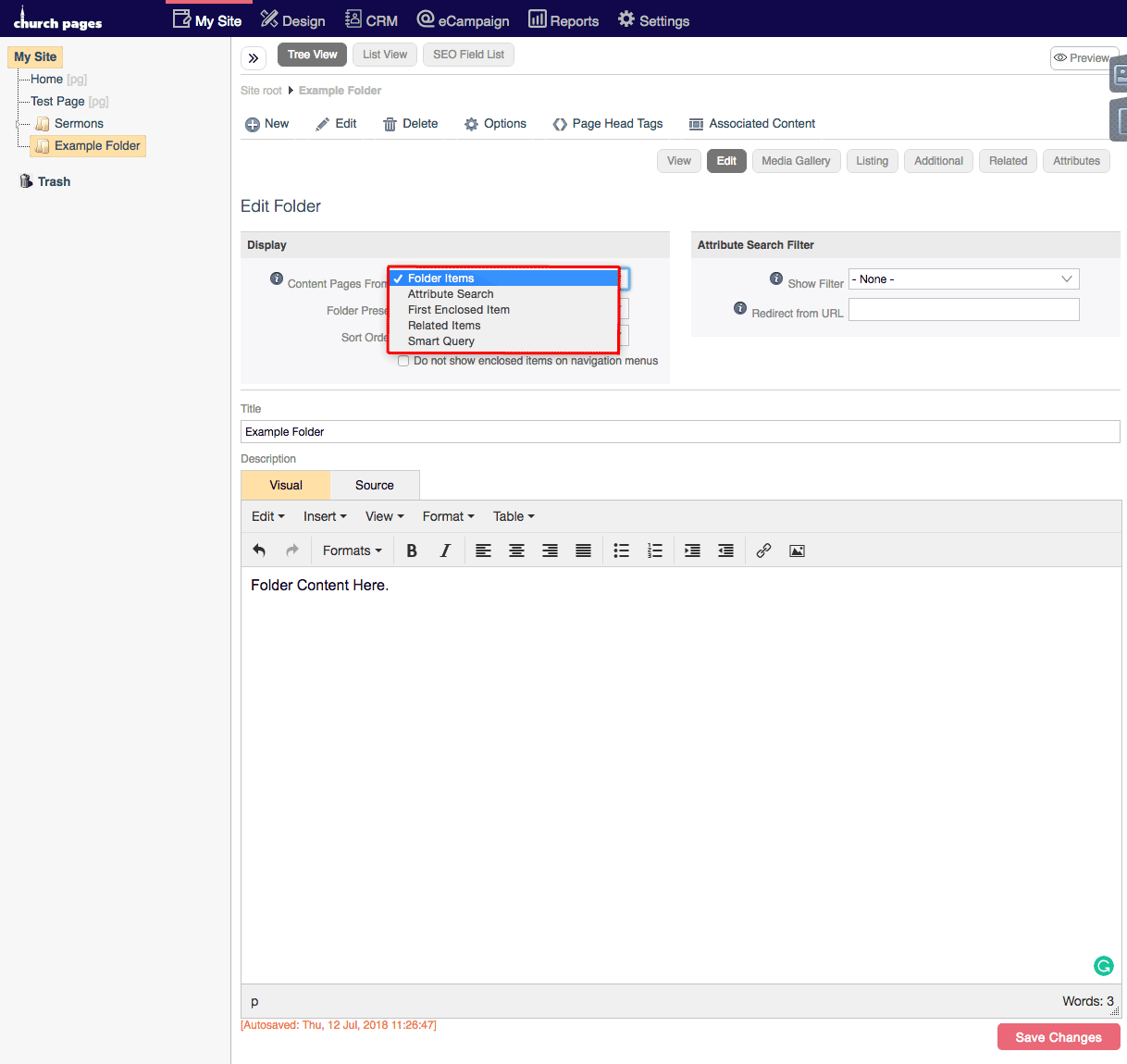Image resolution: width=1127 pixels, height=1064 pixels.
Task: Click the Tree View button
Action: tap(312, 55)
